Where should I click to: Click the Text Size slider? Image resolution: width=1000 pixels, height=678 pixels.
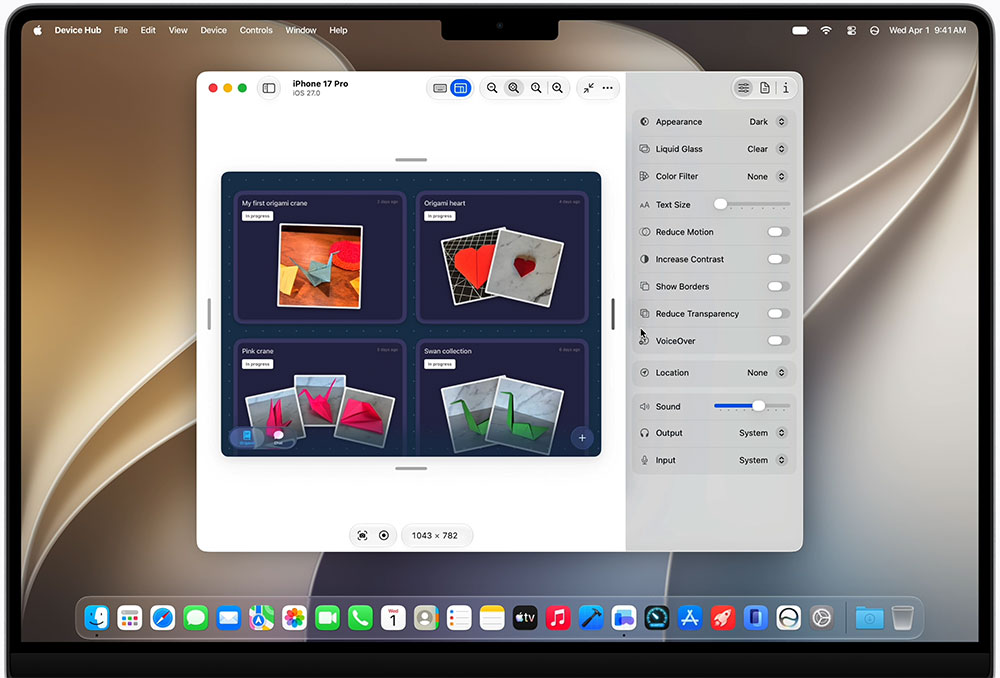tap(752, 204)
